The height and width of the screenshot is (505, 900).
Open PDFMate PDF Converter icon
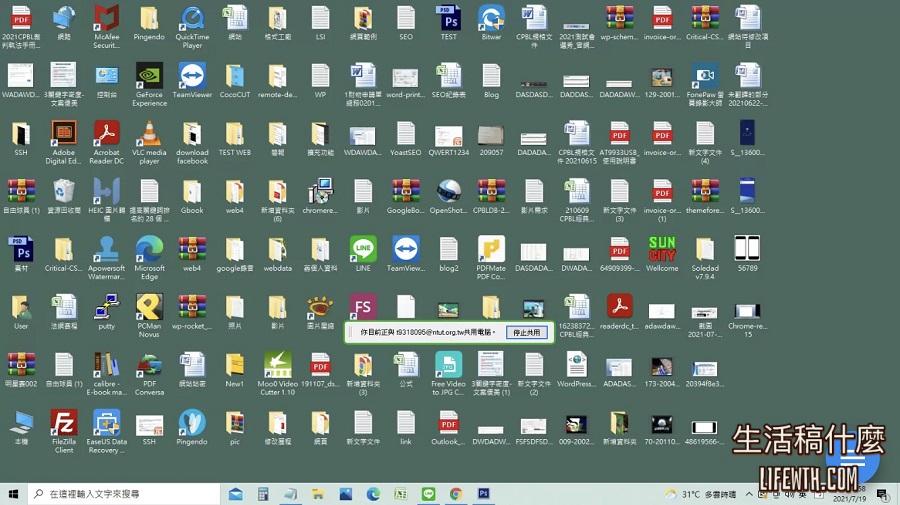[x=491, y=258]
